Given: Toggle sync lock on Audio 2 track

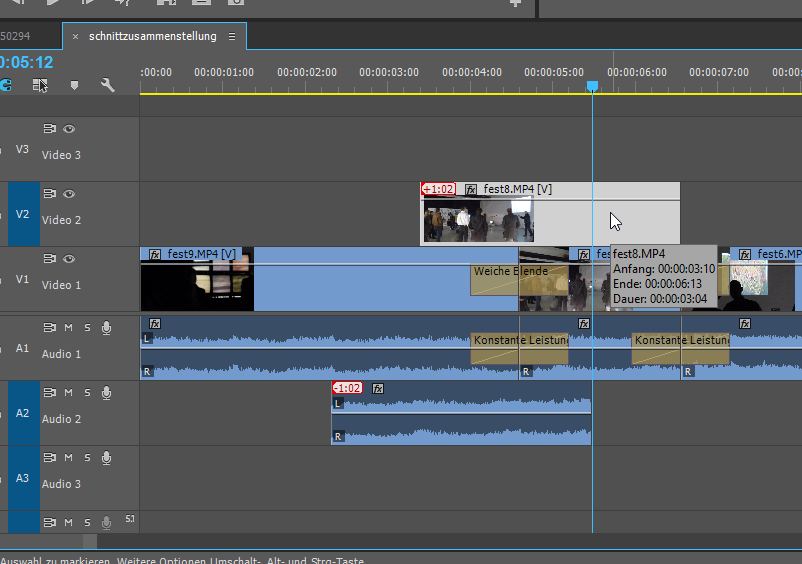Looking at the screenshot, I should pos(49,393).
